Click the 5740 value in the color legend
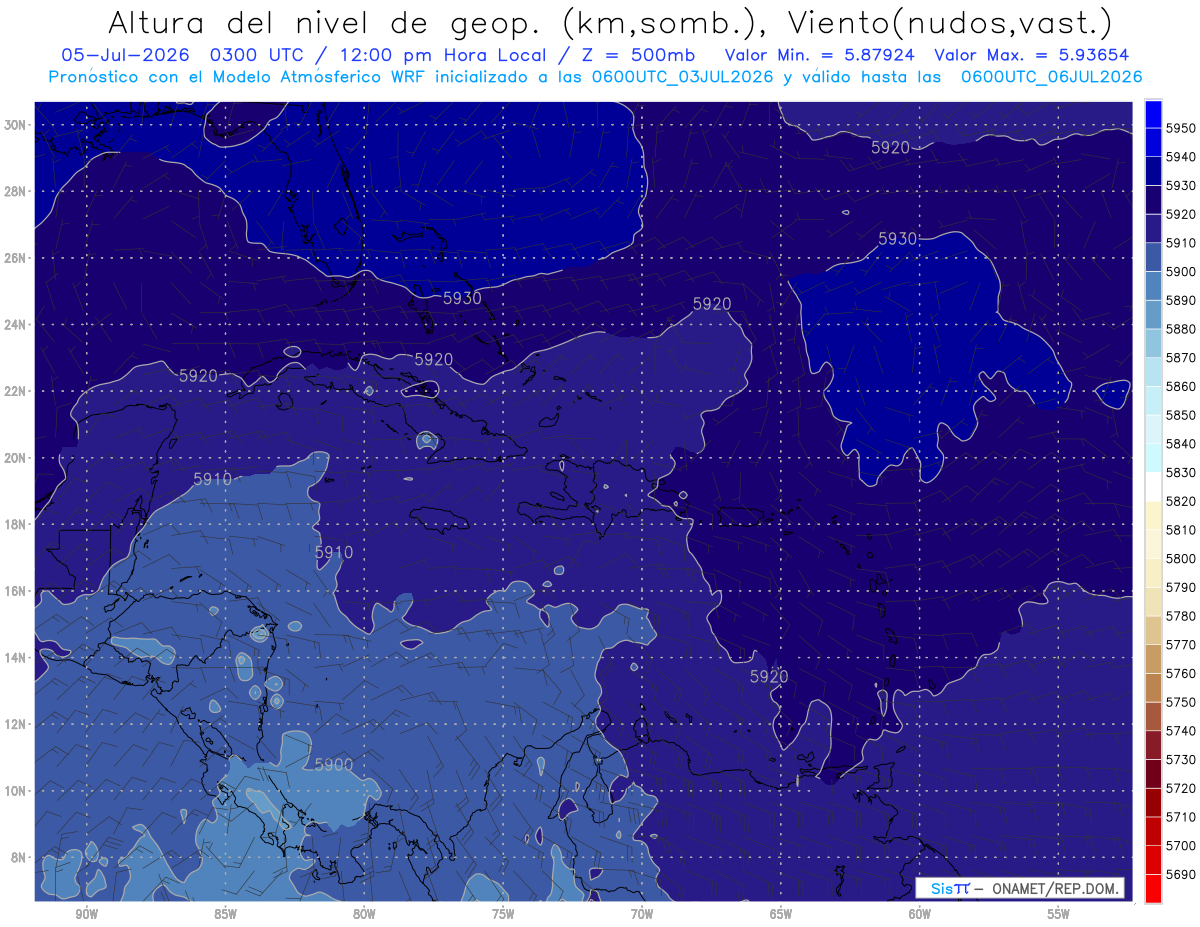This screenshot has width=1200, height=927. click(x=1180, y=731)
